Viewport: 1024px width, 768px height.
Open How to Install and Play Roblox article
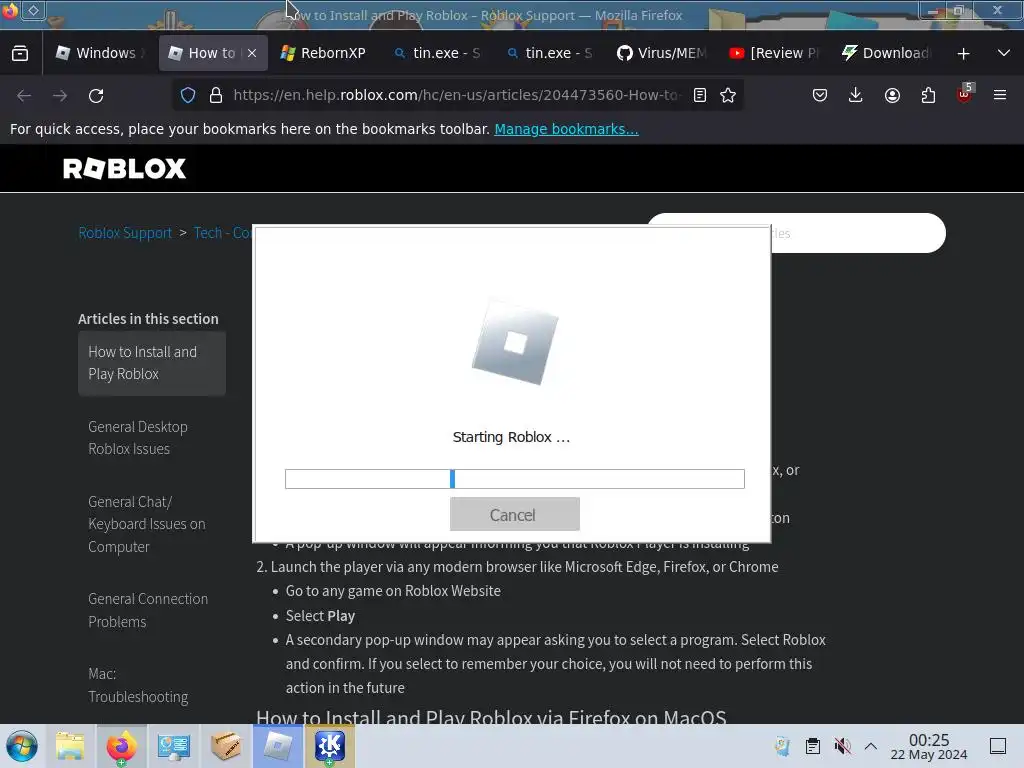coord(152,363)
